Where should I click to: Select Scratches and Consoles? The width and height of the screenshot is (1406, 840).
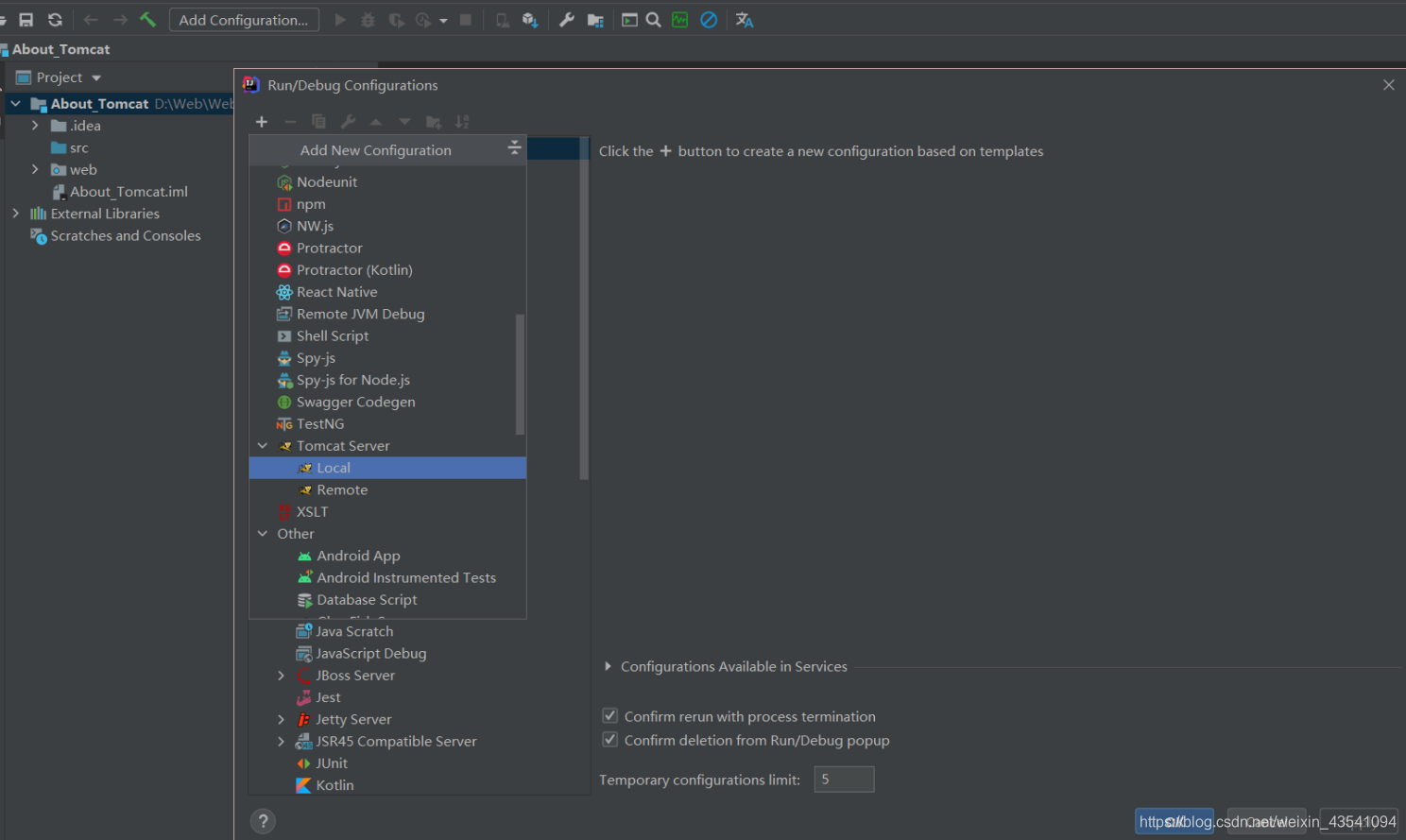pos(126,236)
